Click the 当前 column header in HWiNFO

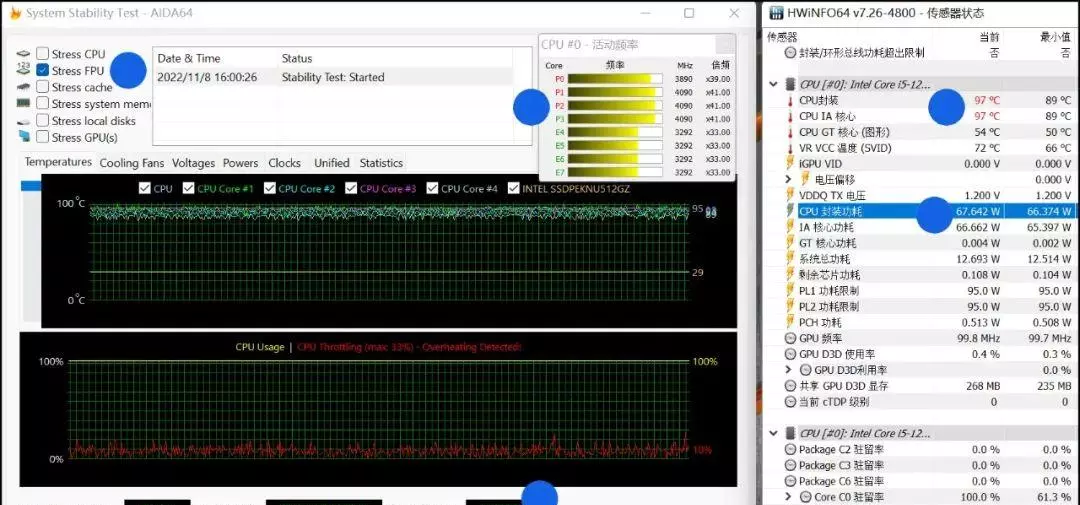(989, 37)
